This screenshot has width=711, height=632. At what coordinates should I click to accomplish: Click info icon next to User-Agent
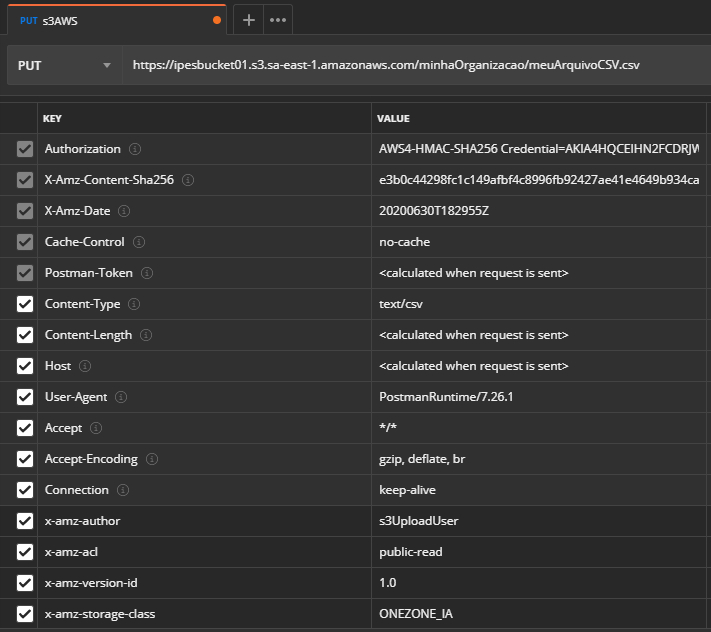pyautogui.click(x=123, y=397)
